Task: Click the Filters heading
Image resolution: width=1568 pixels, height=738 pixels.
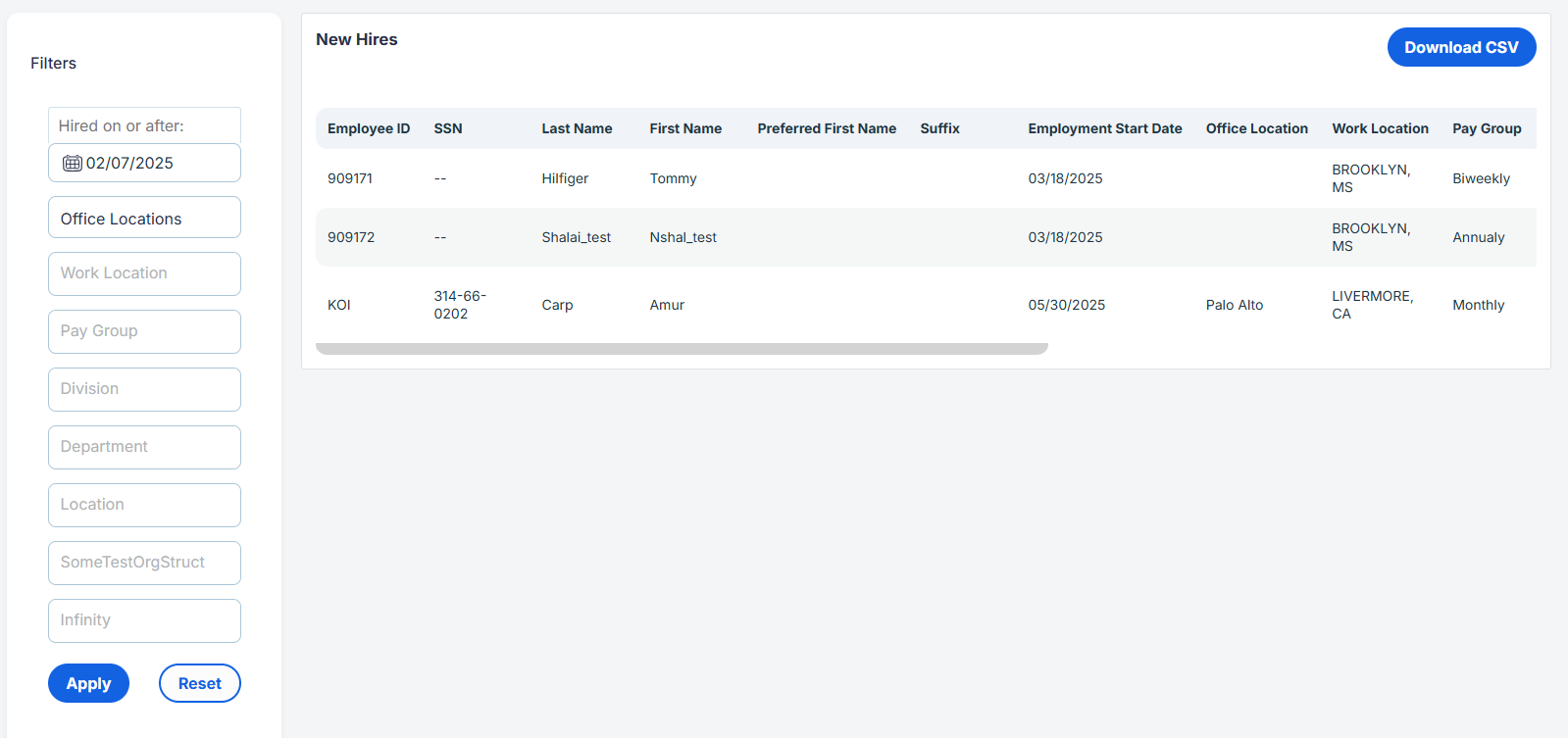Action: 53,63
